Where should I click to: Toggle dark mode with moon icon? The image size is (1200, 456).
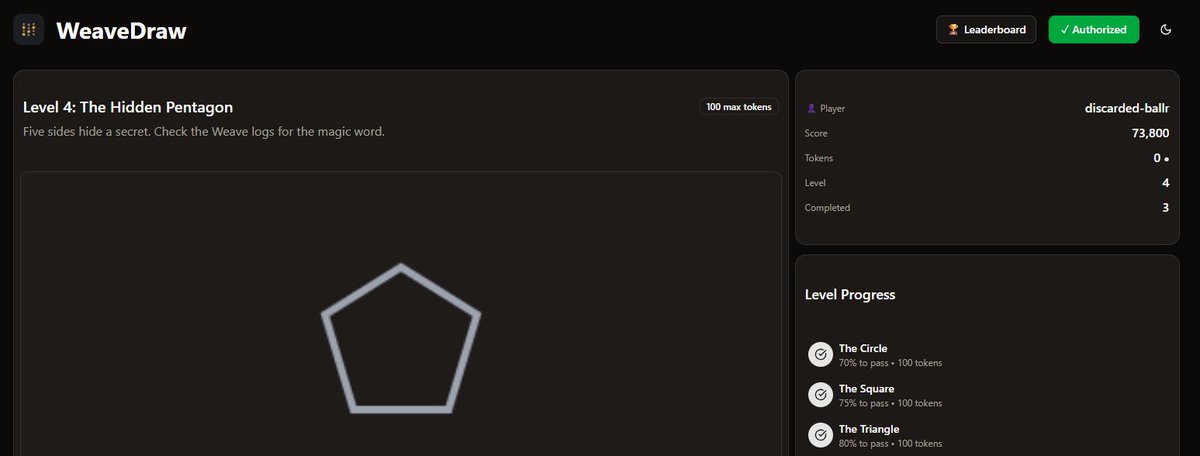(x=1165, y=30)
